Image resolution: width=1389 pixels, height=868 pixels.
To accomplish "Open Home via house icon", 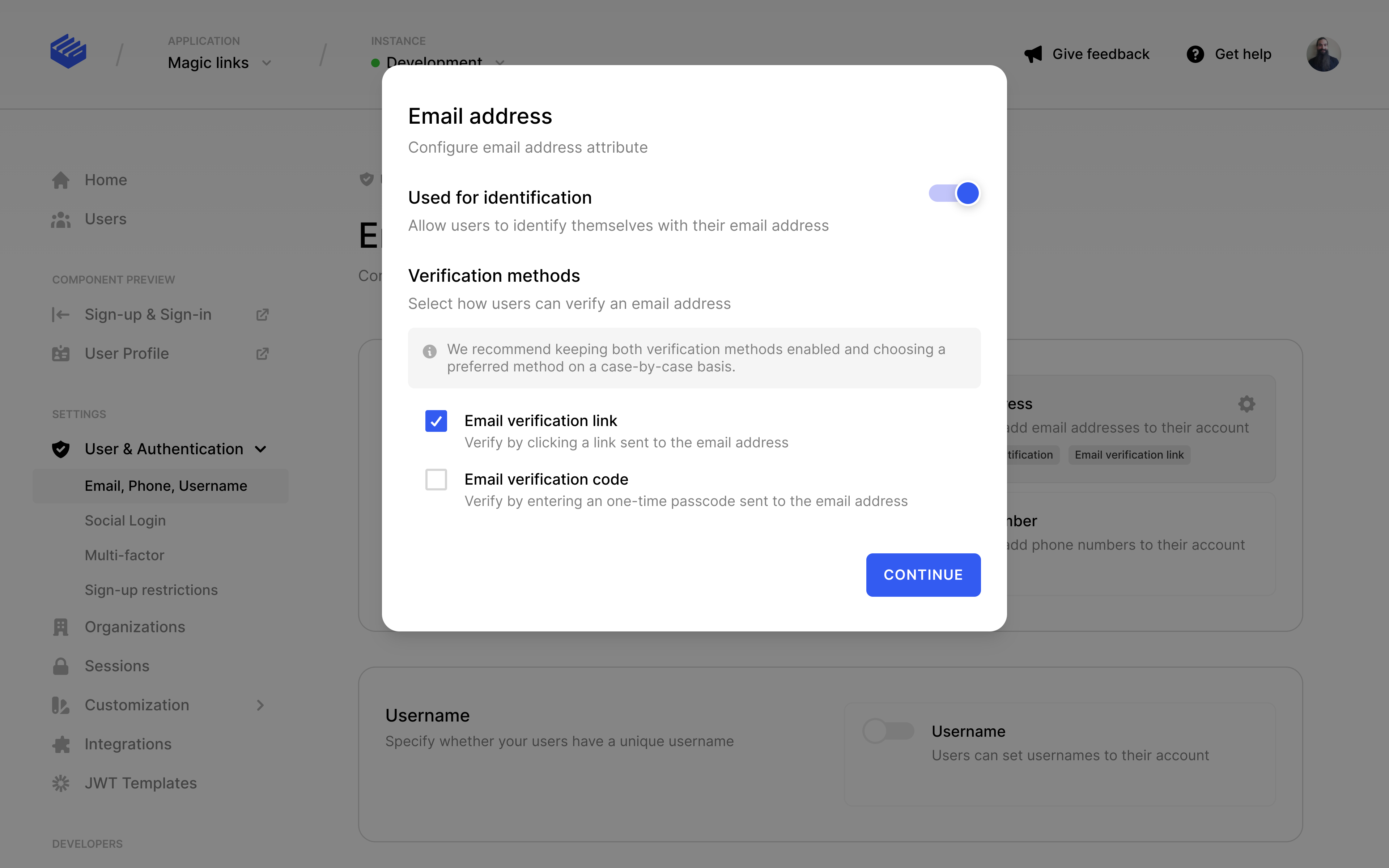I will click(x=61, y=180).
